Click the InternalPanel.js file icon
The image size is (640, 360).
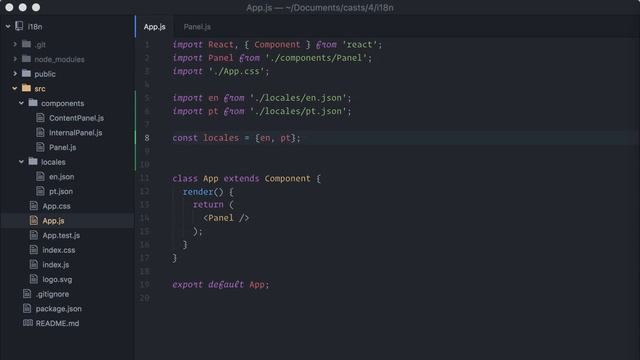click(40, 132)
